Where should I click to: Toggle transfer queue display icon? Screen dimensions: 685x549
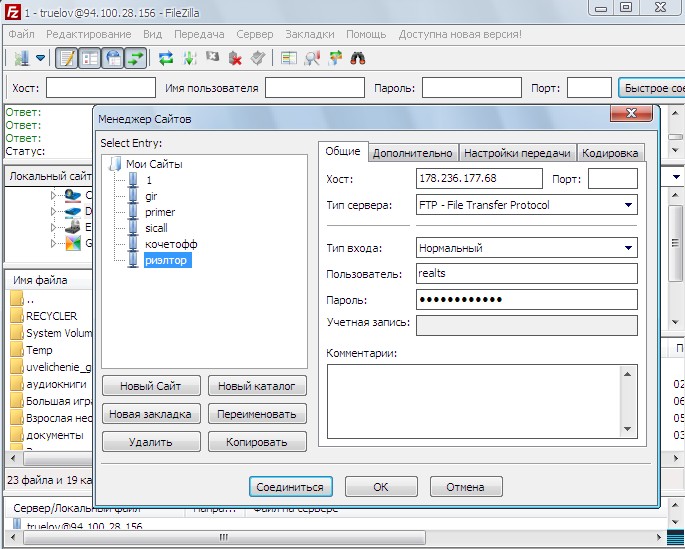(x=135, y=58)
